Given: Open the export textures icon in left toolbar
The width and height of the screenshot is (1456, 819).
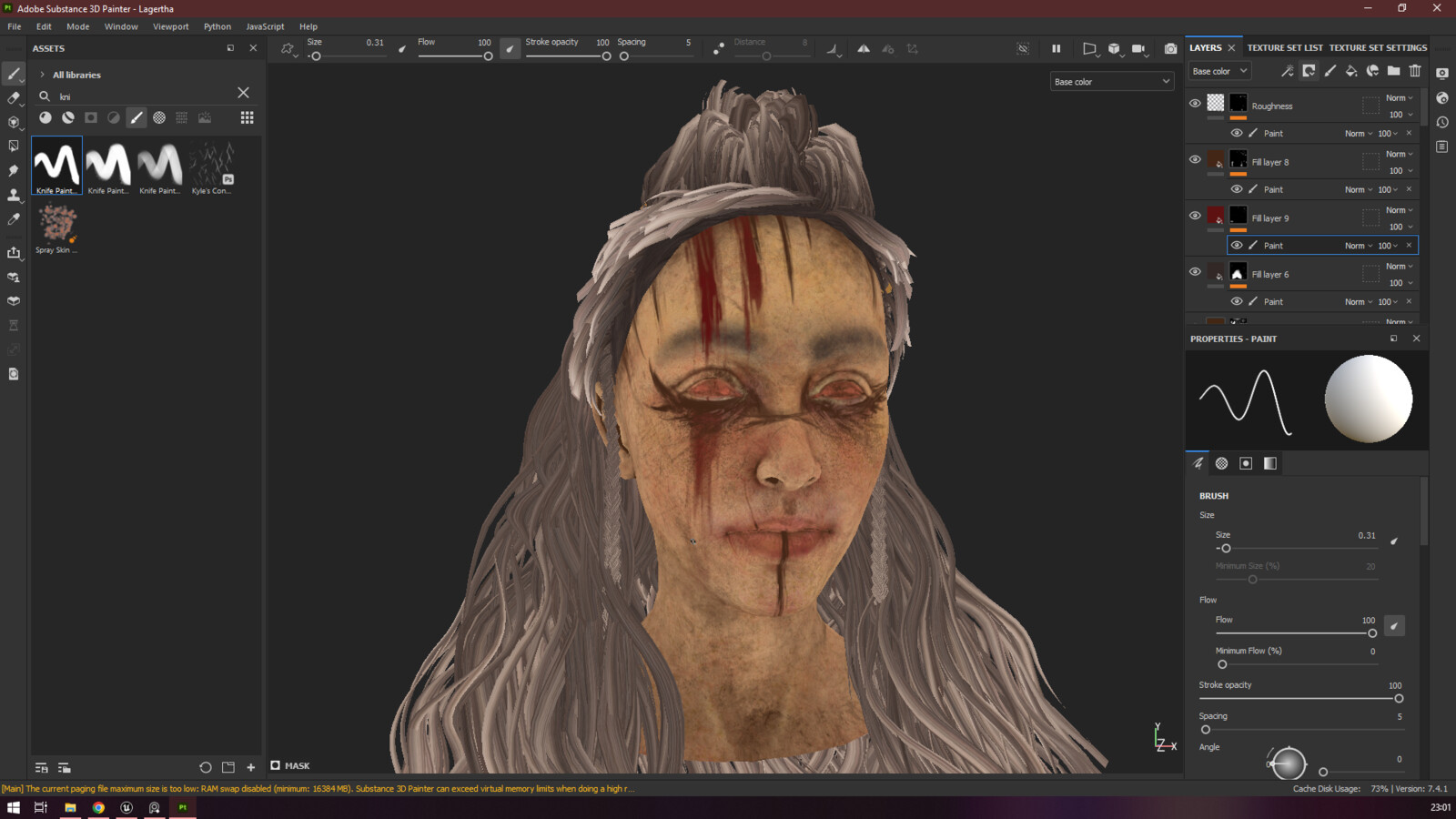Looking at the screenshot, I should (x=14, y=252).
